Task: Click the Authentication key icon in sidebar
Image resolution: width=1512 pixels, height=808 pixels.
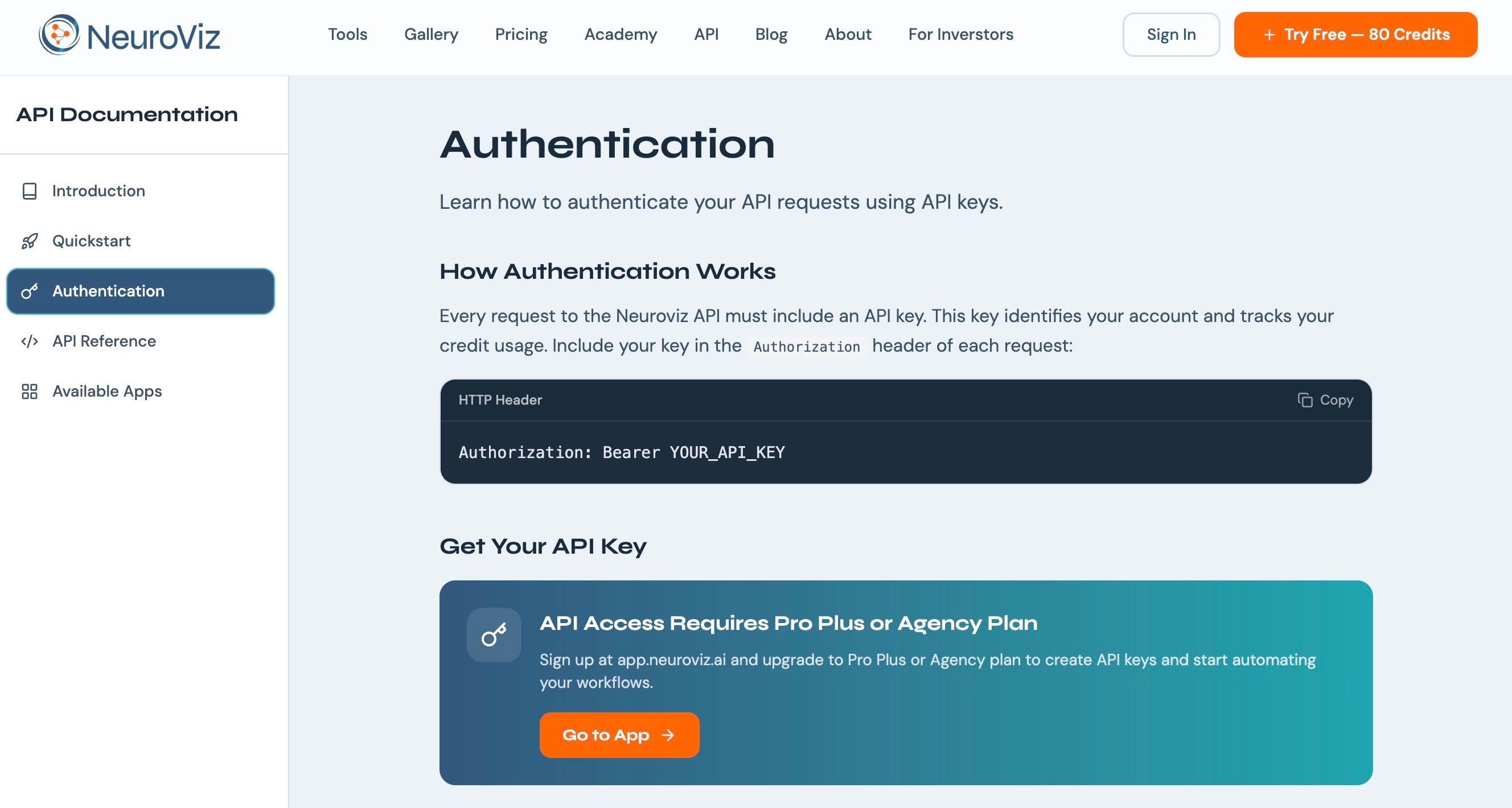Action: [30, 291]
